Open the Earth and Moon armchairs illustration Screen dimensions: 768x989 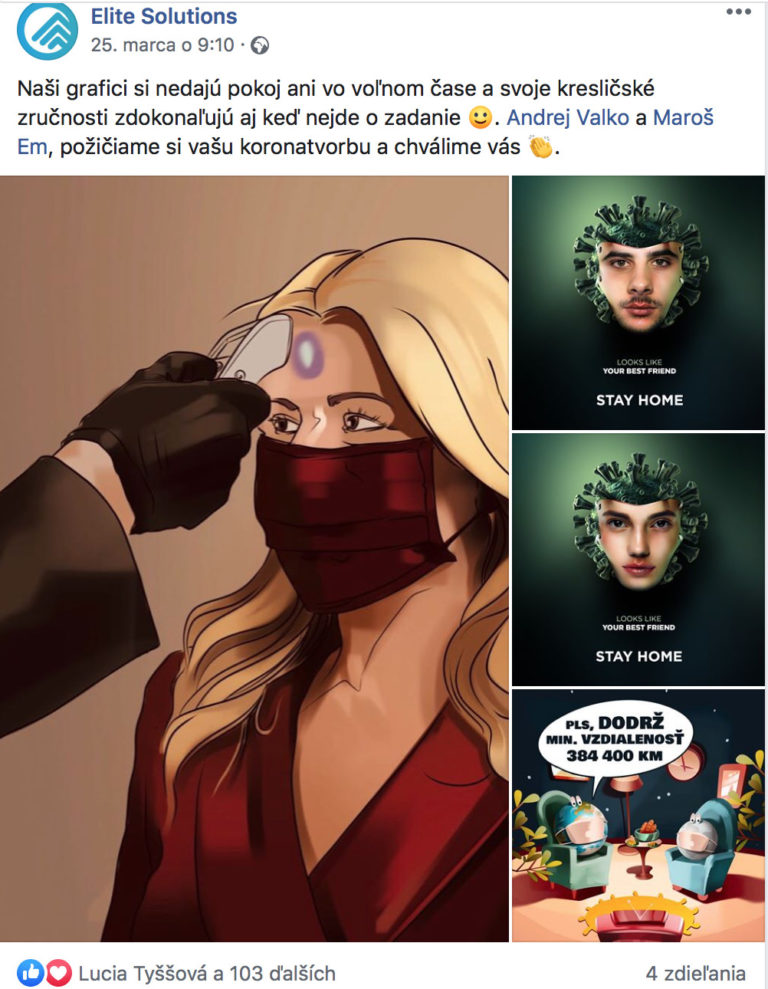tap(638, 815)
